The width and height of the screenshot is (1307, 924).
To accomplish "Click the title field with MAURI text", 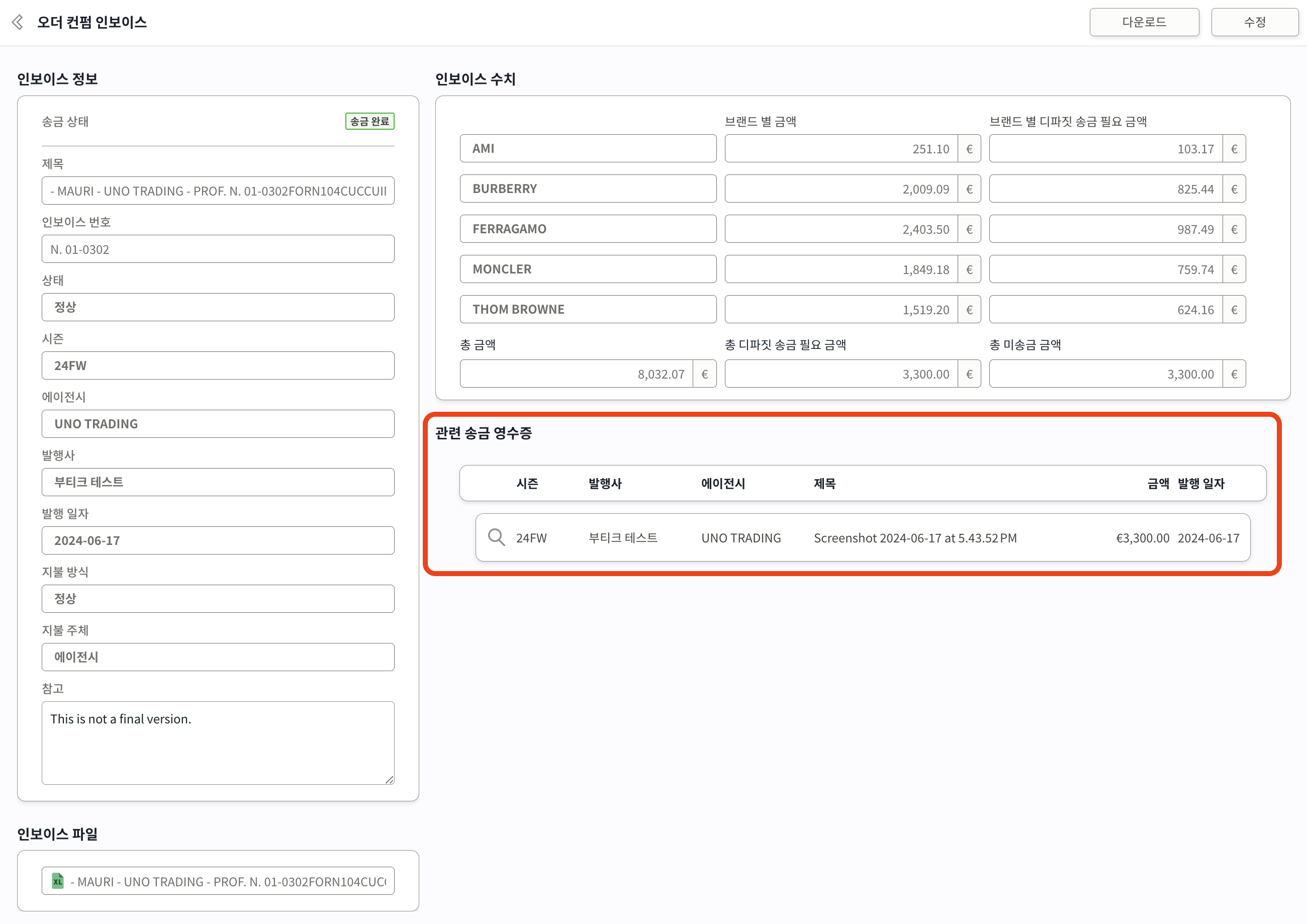I will 218,192.
